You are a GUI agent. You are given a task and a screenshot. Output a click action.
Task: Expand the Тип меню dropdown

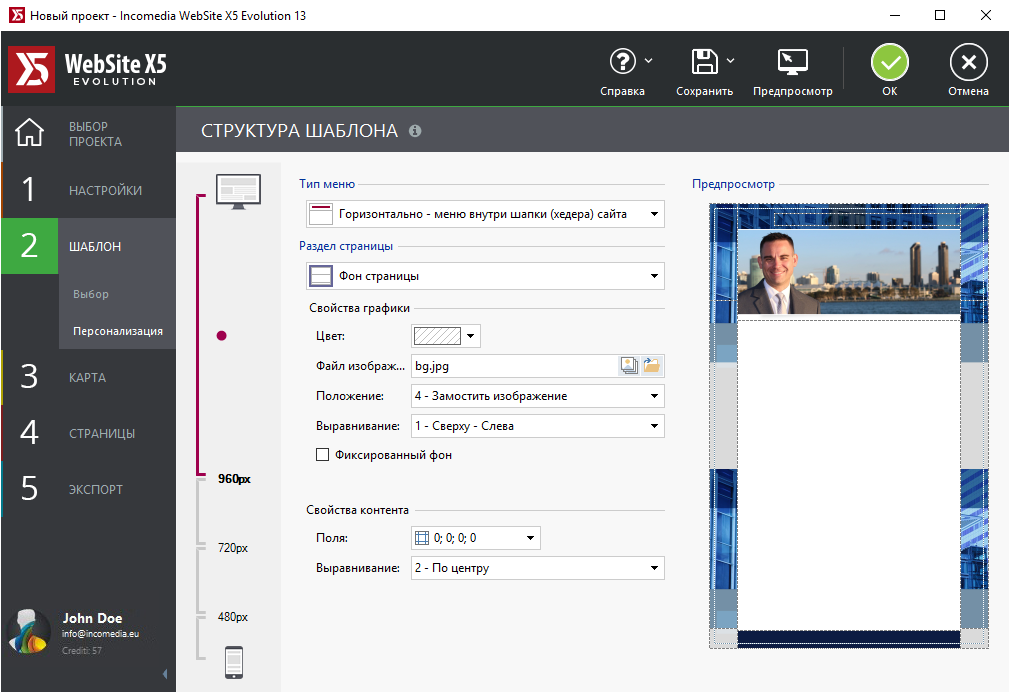[485, 214]
